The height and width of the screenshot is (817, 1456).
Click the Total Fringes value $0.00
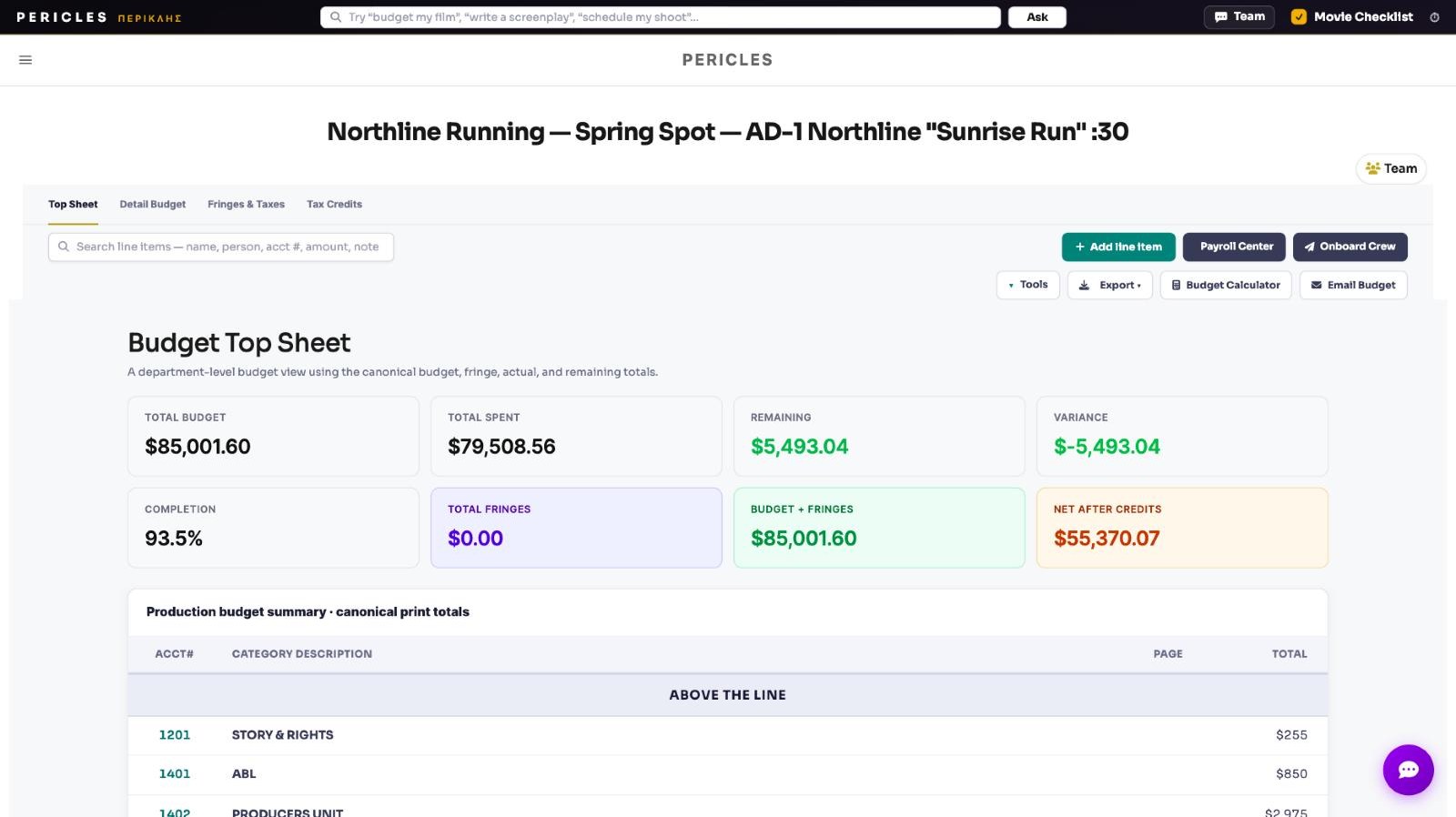point(475,539)
